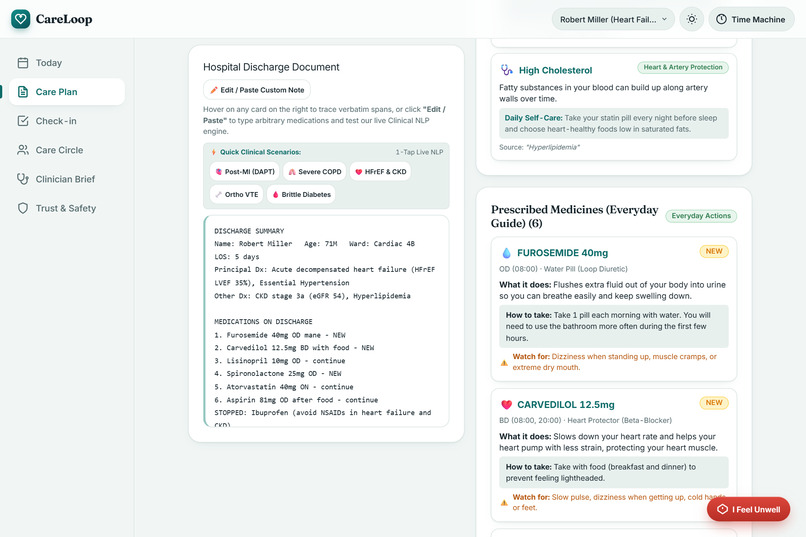The image size is (806, 537).
Task: Click the 'STOPPED: Ibuprofen' line
Action: (322, 413)
